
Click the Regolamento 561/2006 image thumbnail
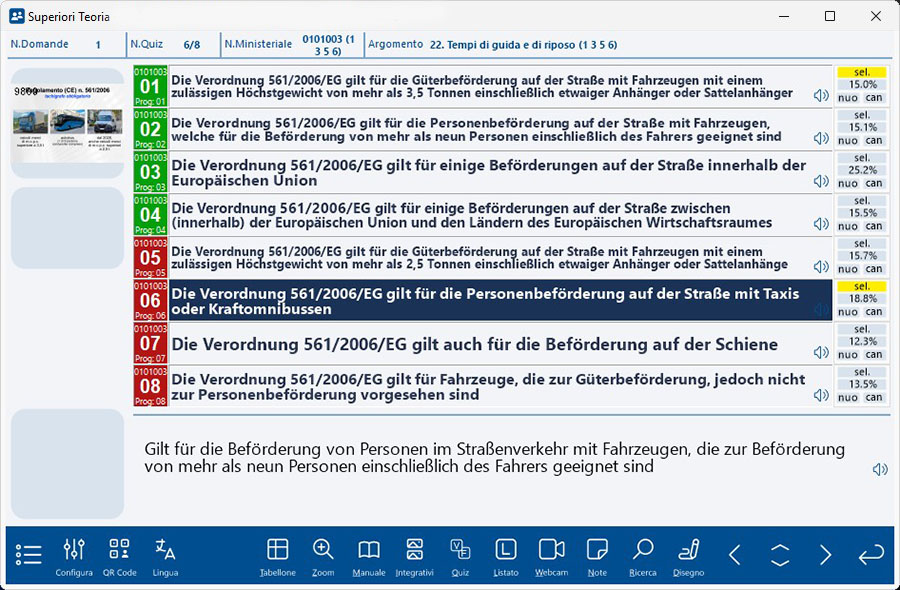click(67, 123)
